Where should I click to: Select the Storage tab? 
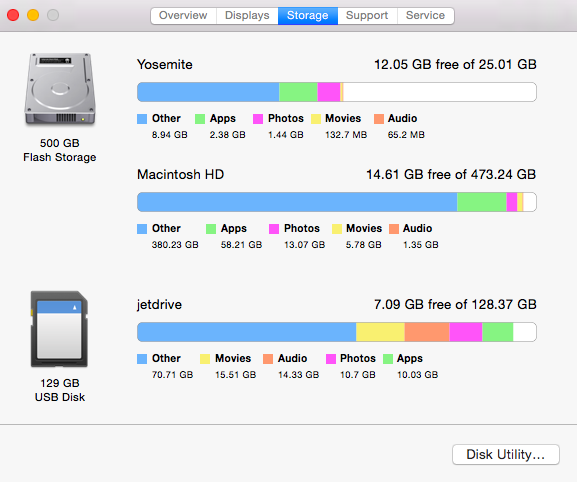pyautogui.click(x=308, y=16)
